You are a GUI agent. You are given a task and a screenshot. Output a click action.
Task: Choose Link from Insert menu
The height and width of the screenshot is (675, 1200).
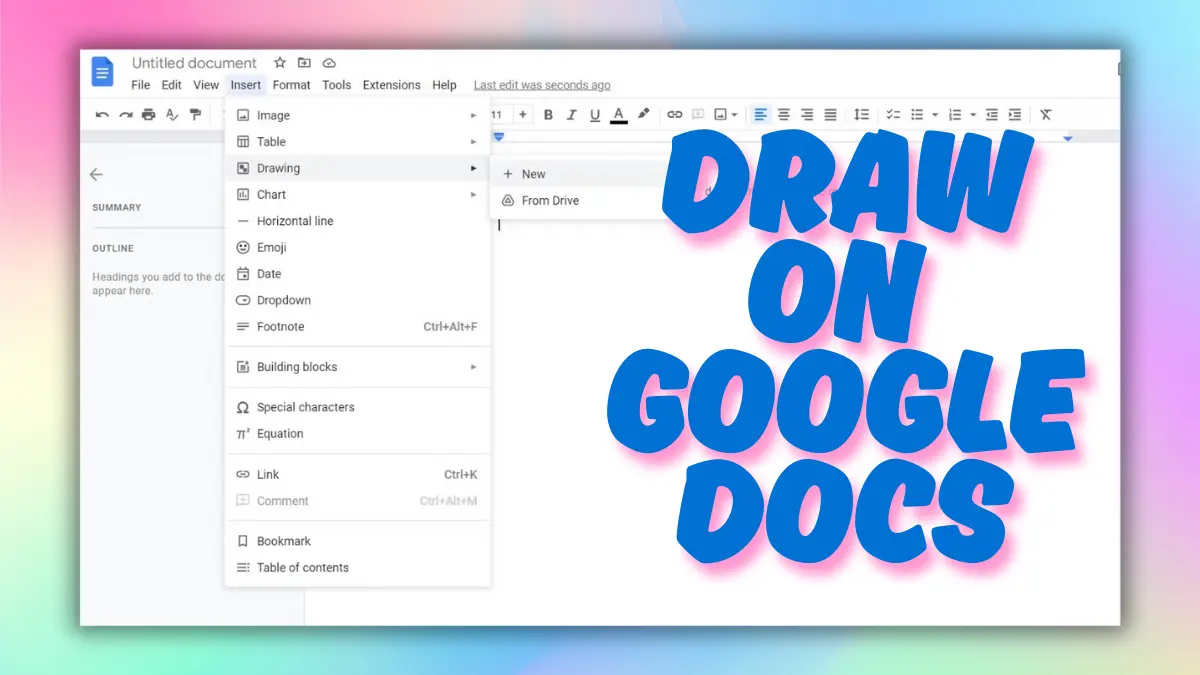(x=358, y=474)
